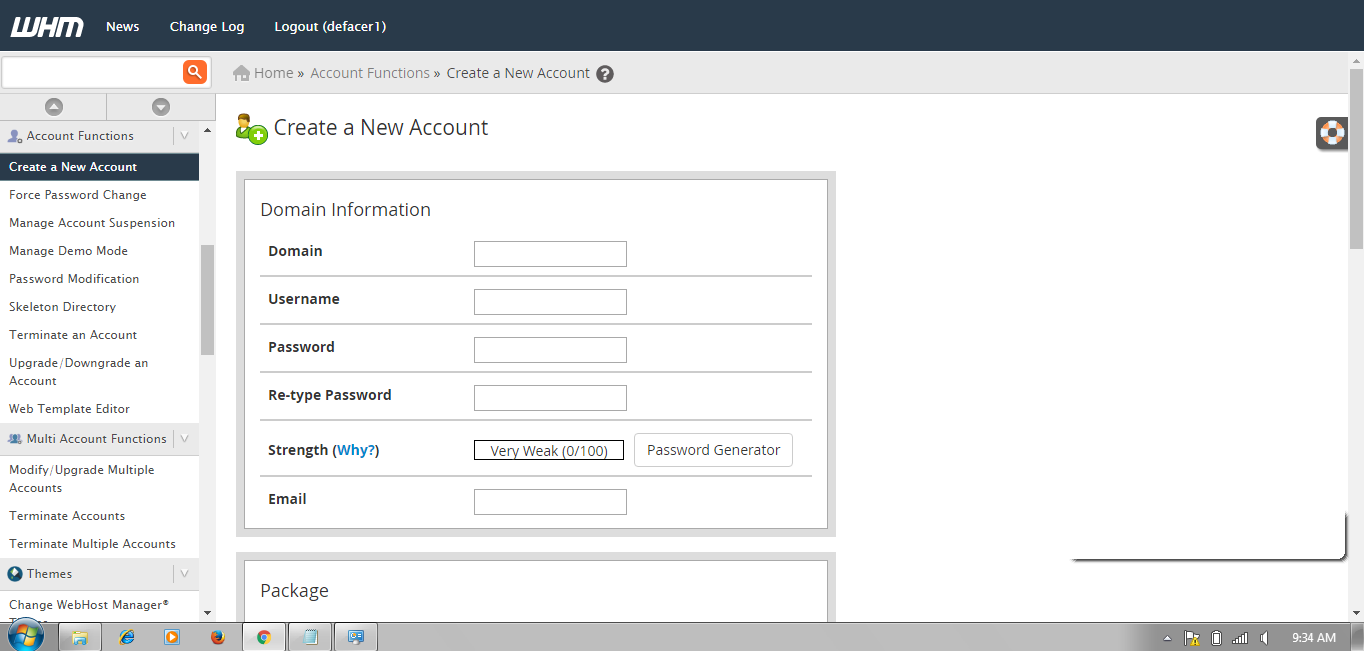Click the sidebar scroll-up arrow

(x=54, y=106)
